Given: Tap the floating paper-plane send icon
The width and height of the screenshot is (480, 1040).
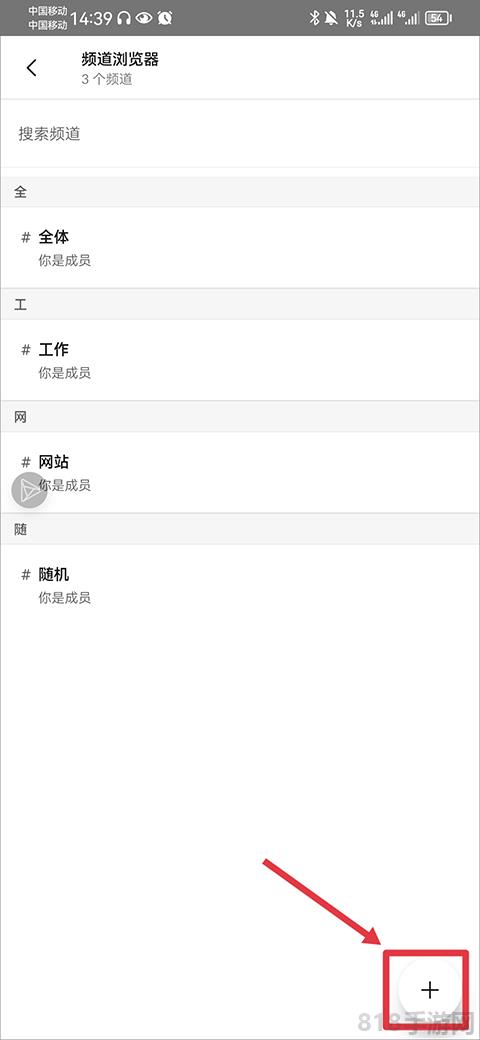Looking at the screenshot, I should pos(29,491).
